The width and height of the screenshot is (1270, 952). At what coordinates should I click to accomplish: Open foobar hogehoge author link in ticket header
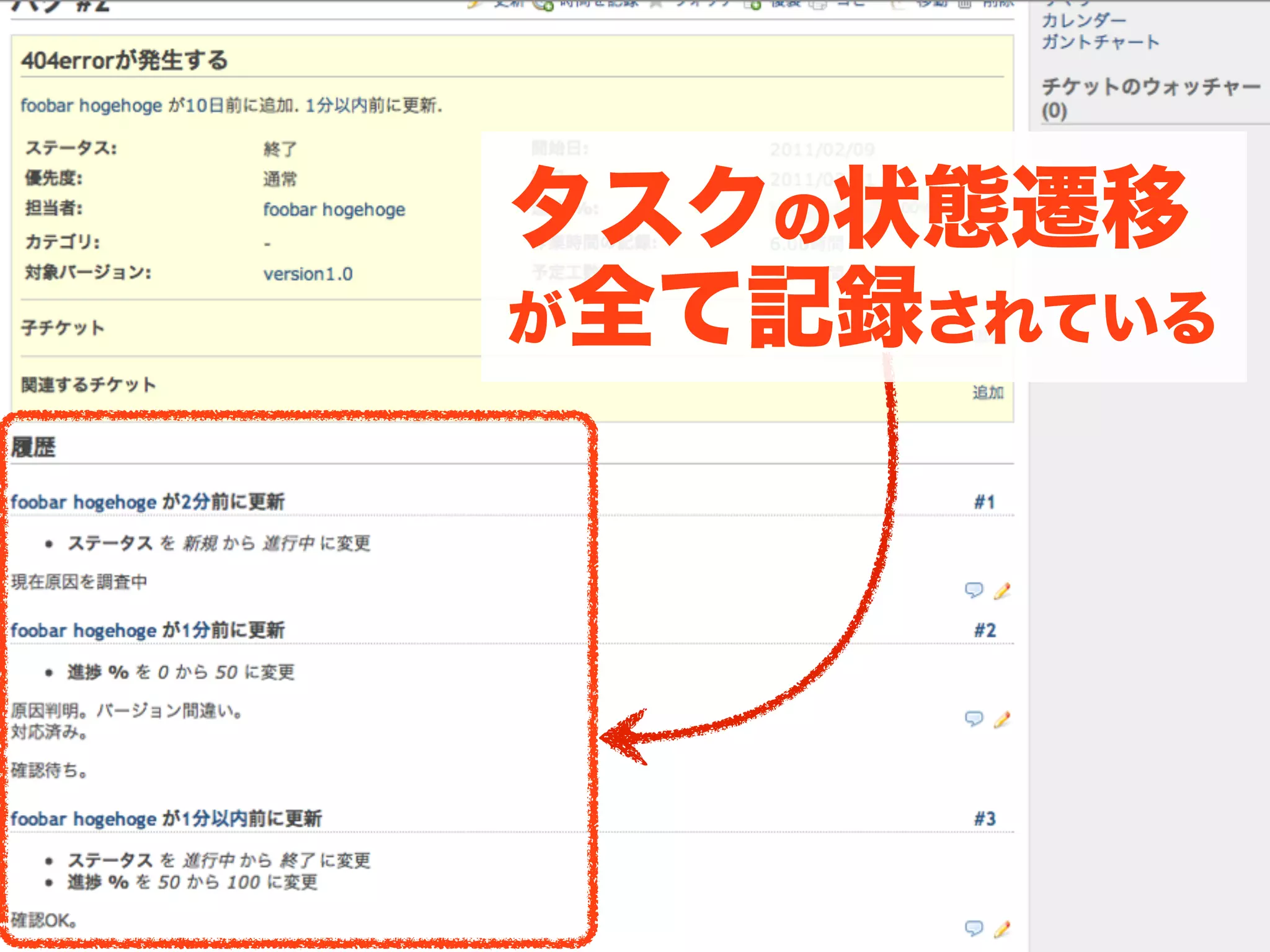click(91, 106)
